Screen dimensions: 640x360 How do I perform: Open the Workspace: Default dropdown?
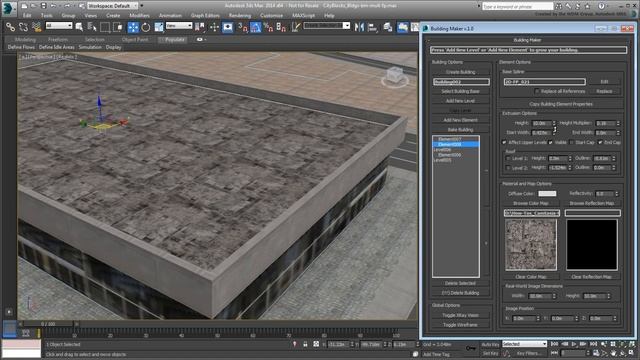[113, 6]
